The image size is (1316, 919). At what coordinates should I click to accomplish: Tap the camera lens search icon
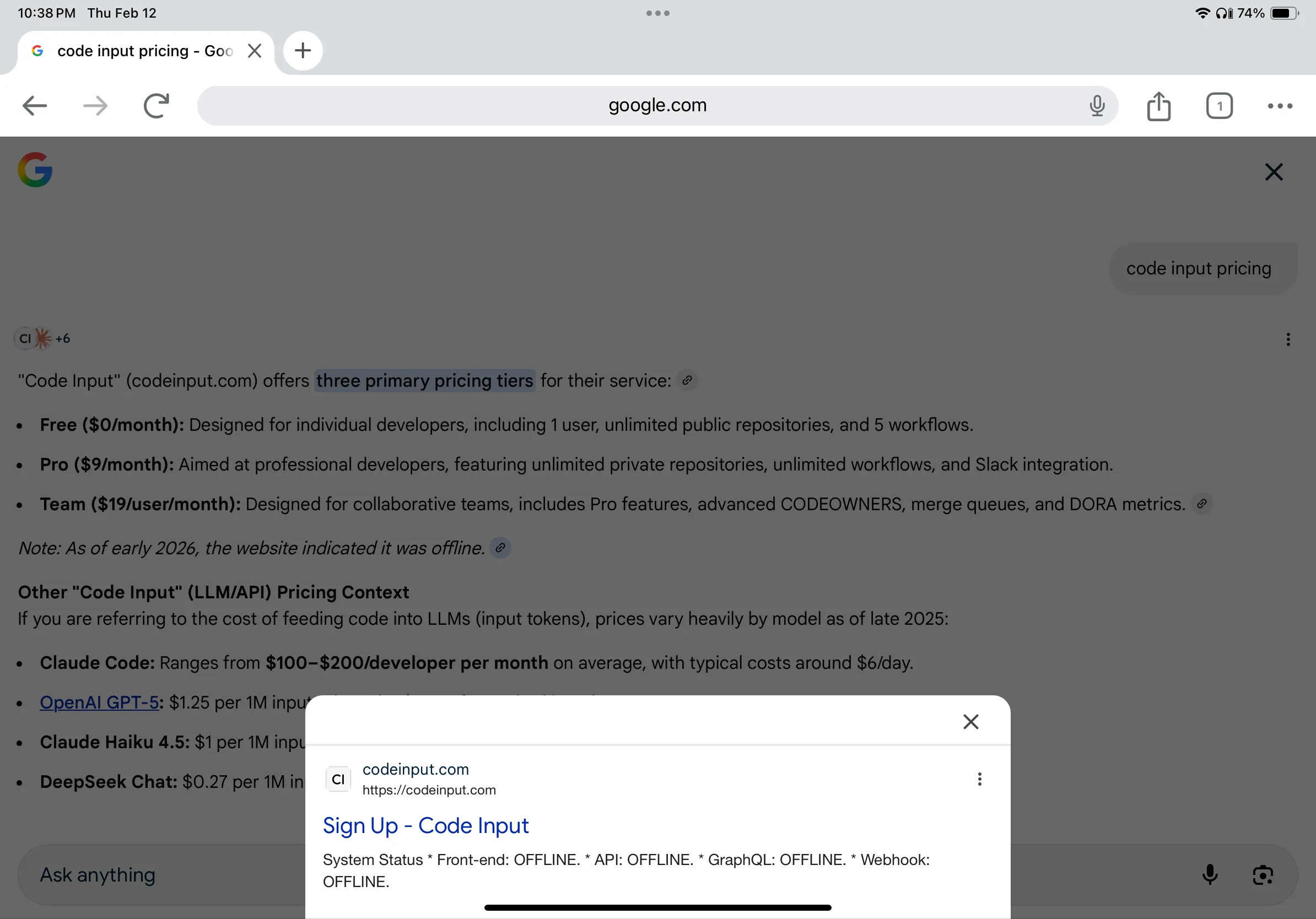pyautogui.click(x=1263, y=875)
